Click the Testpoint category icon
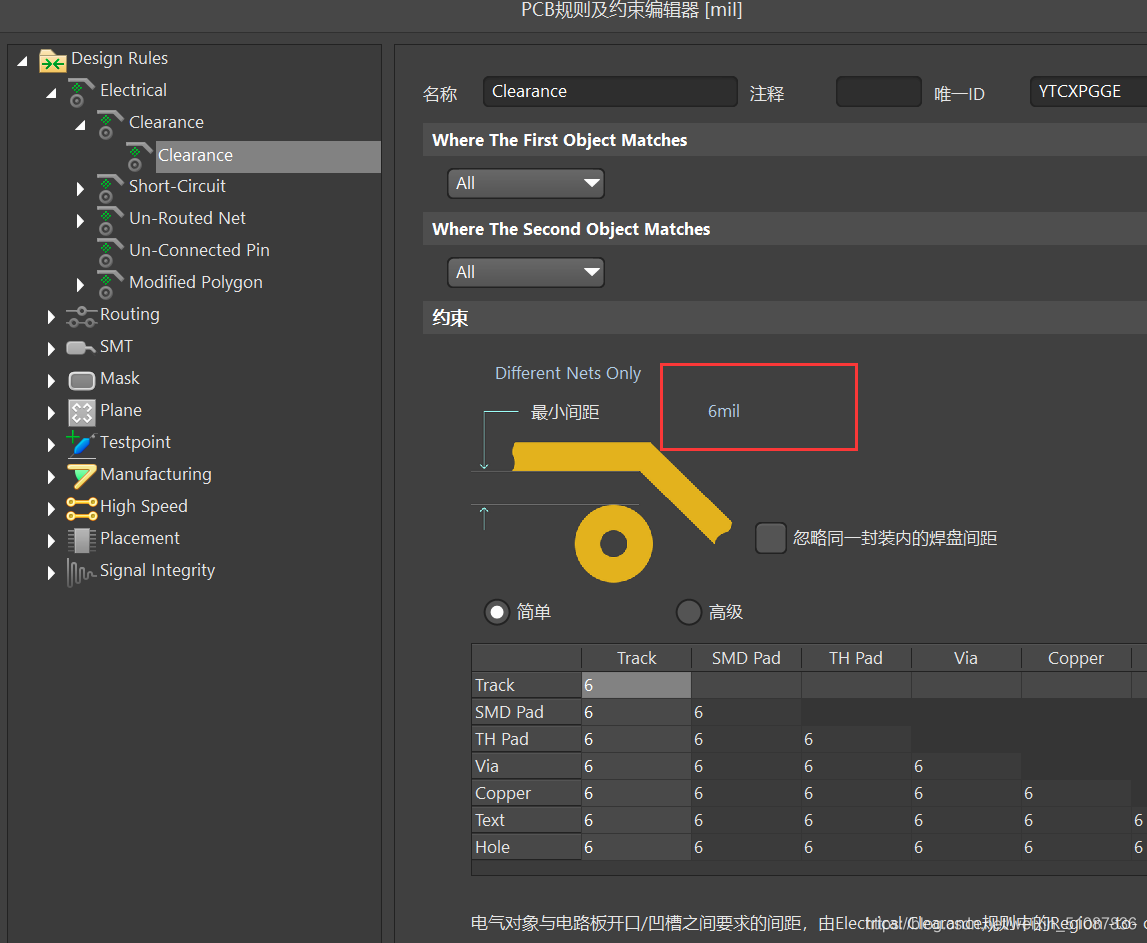This screenshot has width=1147, height=943. point(81,443)
